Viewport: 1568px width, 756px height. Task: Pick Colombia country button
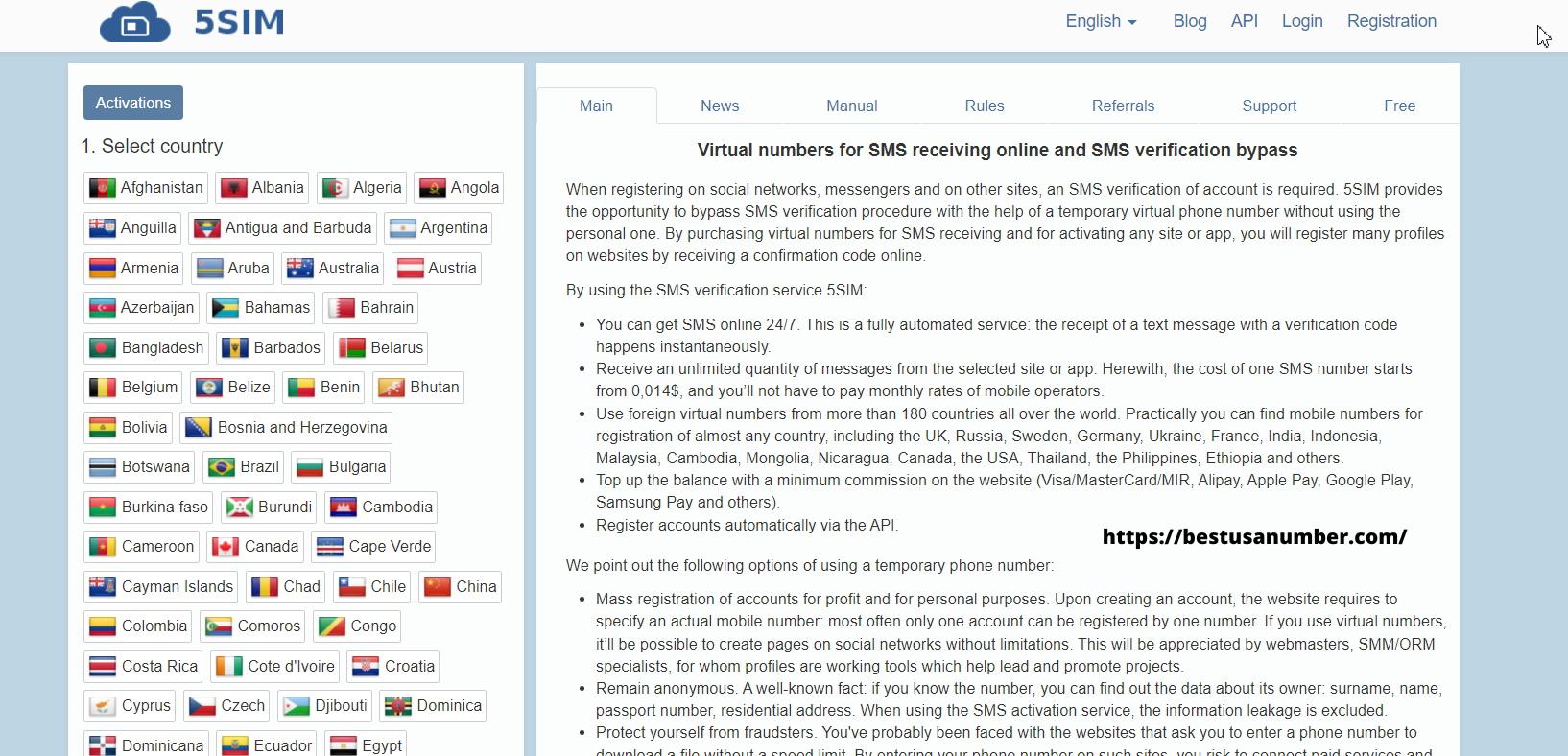[x=138, y=626]
